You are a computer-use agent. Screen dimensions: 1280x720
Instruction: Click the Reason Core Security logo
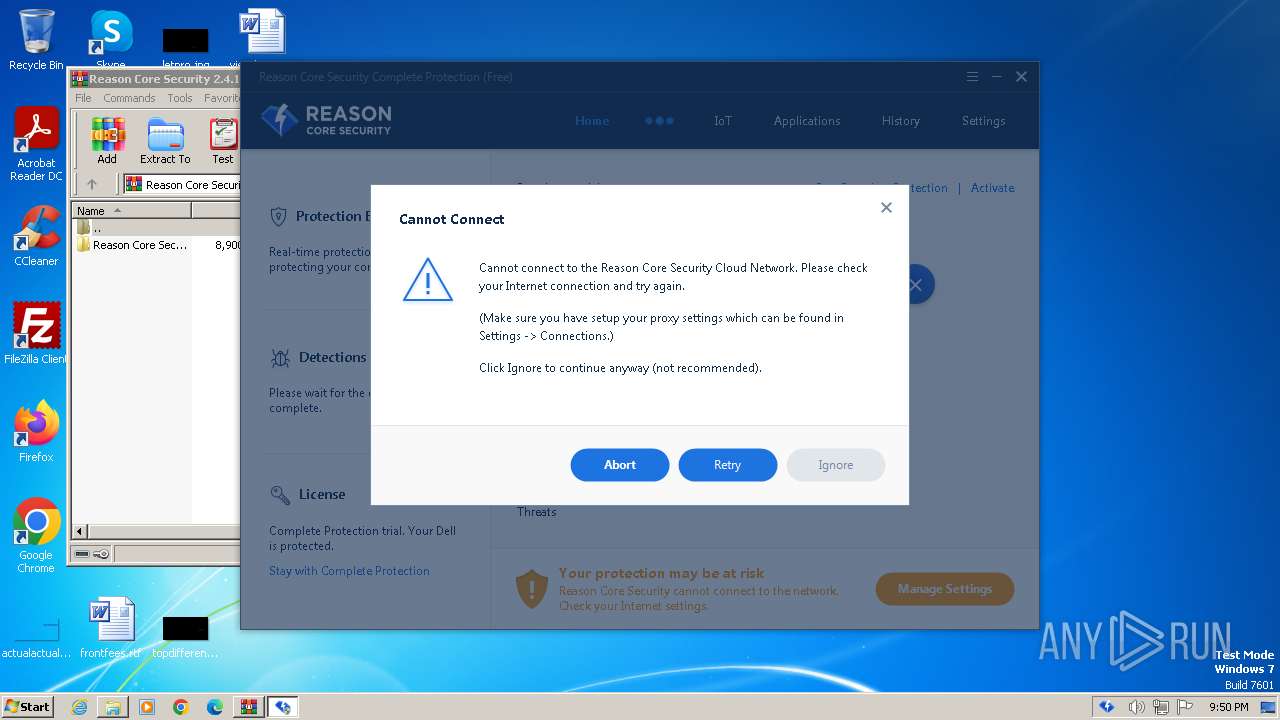click(326, 120)
